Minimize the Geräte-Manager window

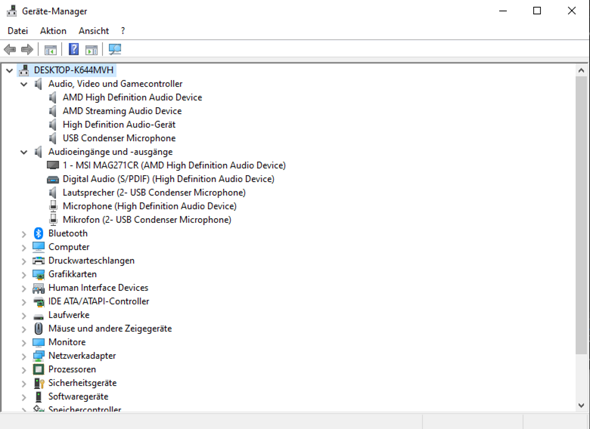503,11
